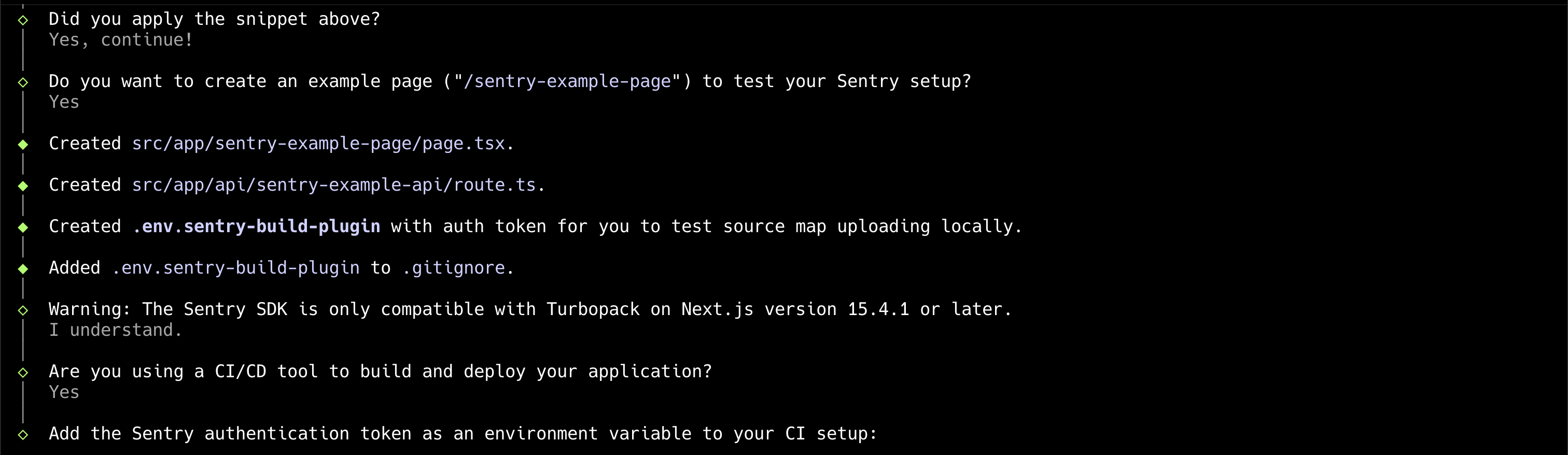
Task: Click the diamond beside the snippet question
Action: [23, 20]
